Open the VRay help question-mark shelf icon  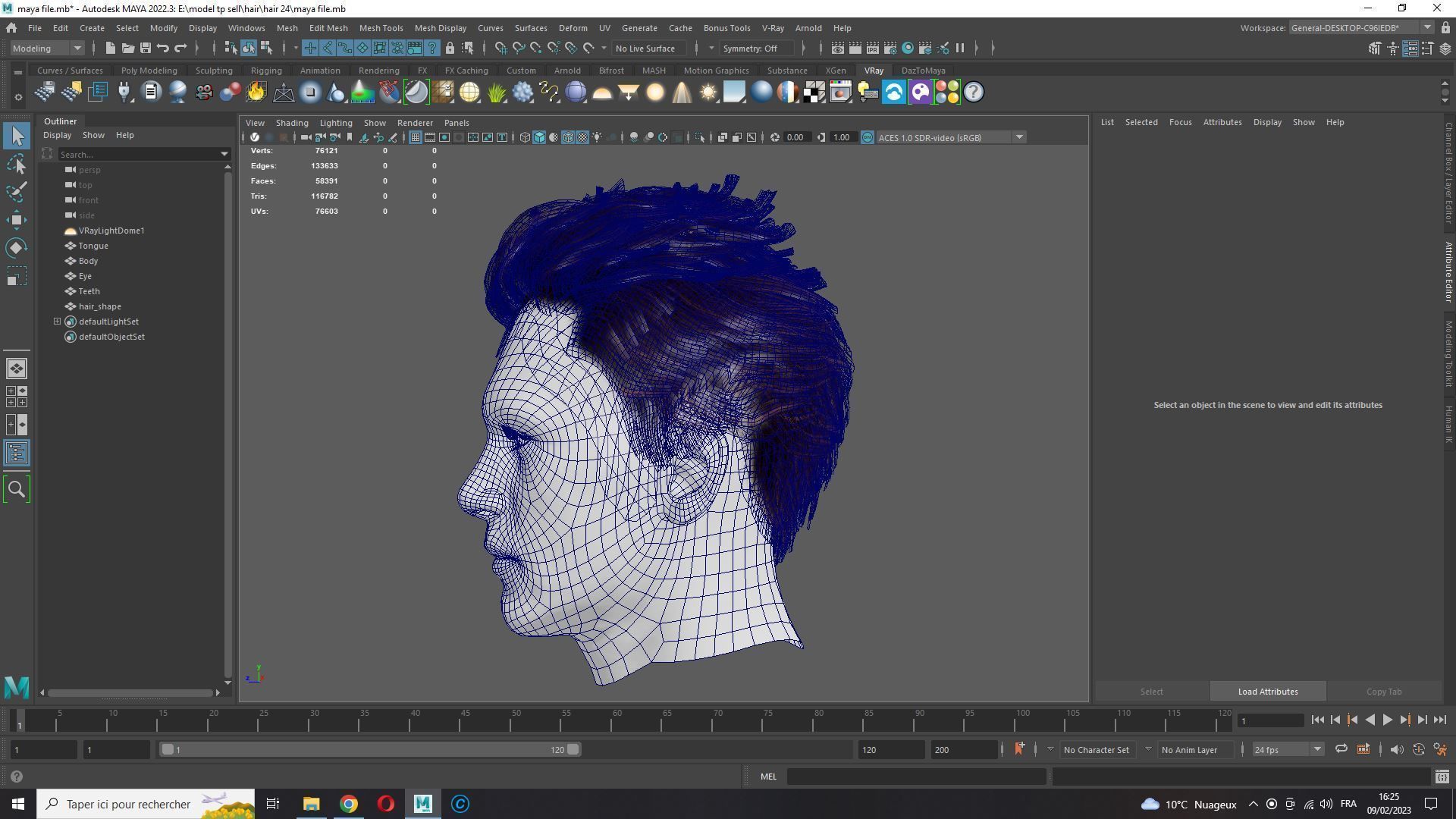[974, 93]
